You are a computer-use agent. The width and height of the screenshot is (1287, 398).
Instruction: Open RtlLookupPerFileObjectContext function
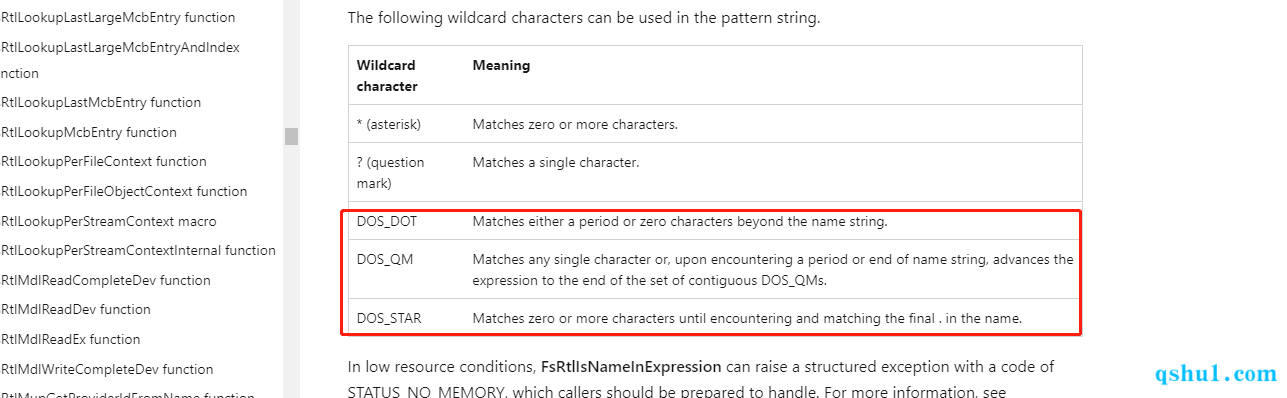(x=123, y=191)
